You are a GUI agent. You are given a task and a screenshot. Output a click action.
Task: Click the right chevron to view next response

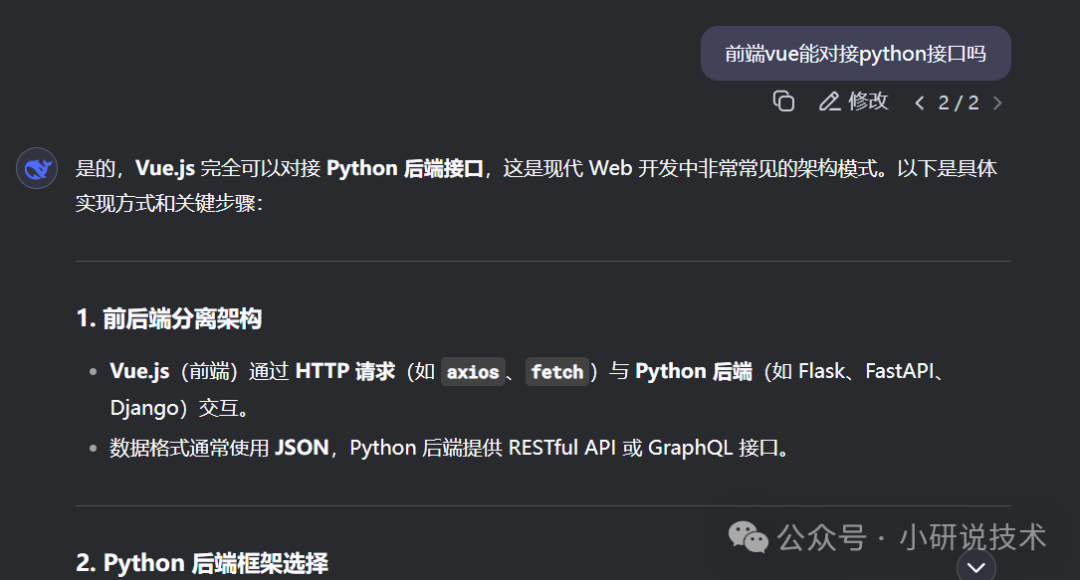(x=999, y=101)
